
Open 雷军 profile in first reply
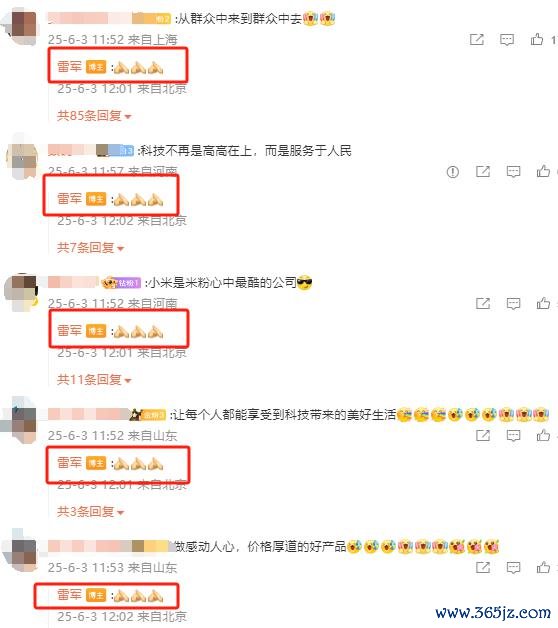[x=69, y=66]
